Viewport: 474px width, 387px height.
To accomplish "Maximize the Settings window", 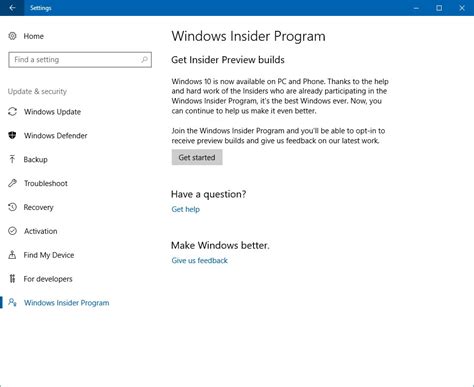I will click(439, 8).
